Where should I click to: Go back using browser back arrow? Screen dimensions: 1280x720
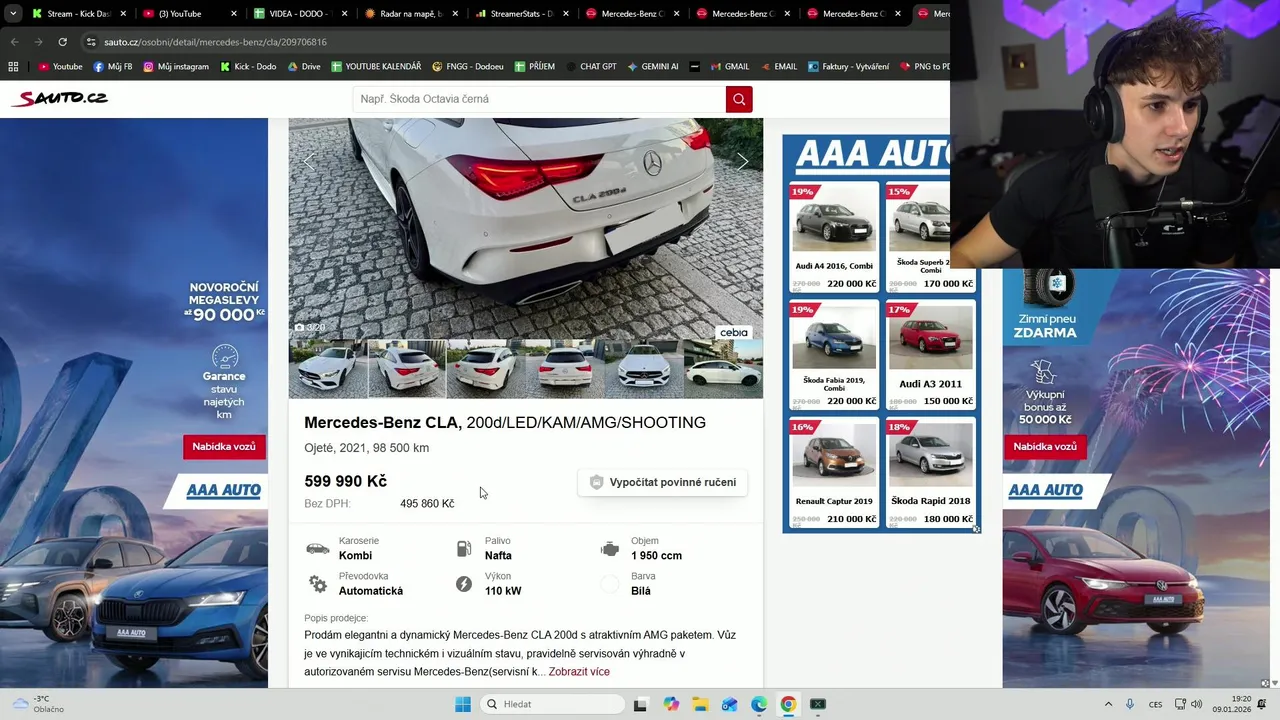pos(14,42)
